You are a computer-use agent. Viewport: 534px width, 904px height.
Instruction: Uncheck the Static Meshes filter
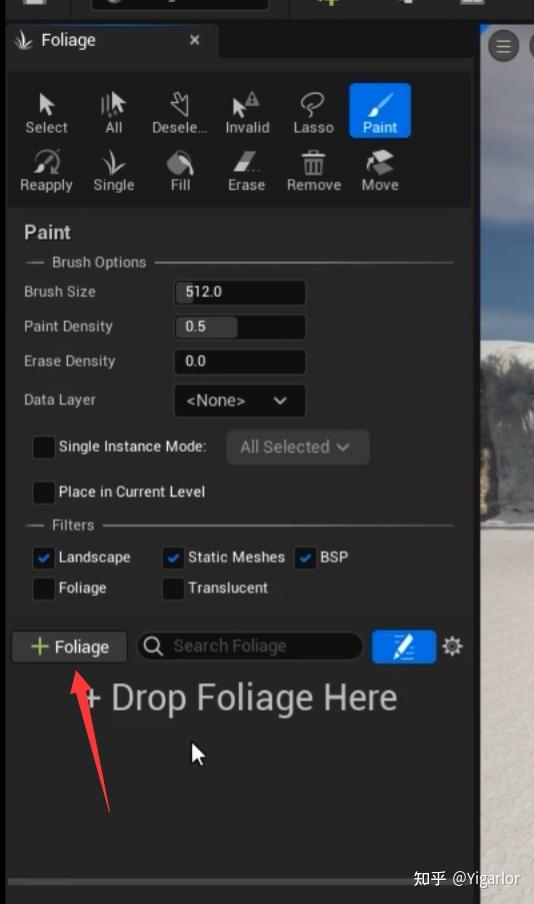tap(173, 558)
